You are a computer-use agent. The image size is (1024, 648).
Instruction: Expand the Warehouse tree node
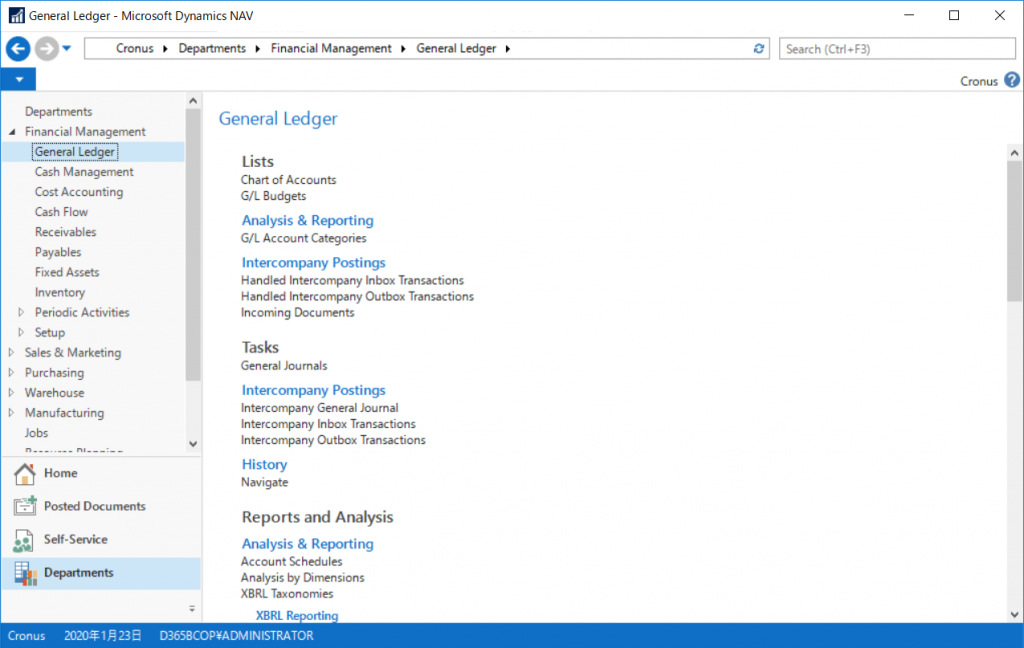pos(11,393)
